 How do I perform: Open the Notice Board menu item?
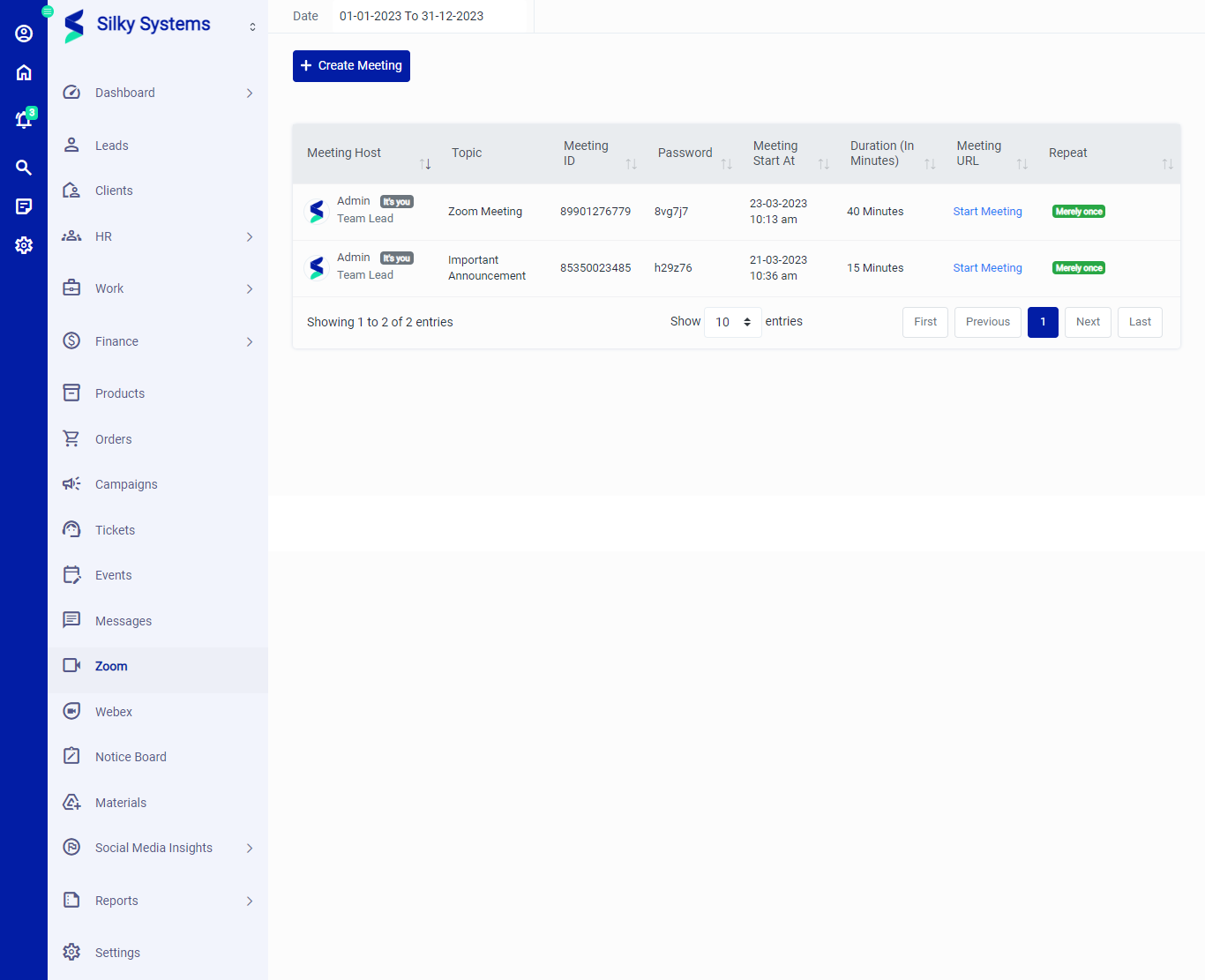coord(131,757)
